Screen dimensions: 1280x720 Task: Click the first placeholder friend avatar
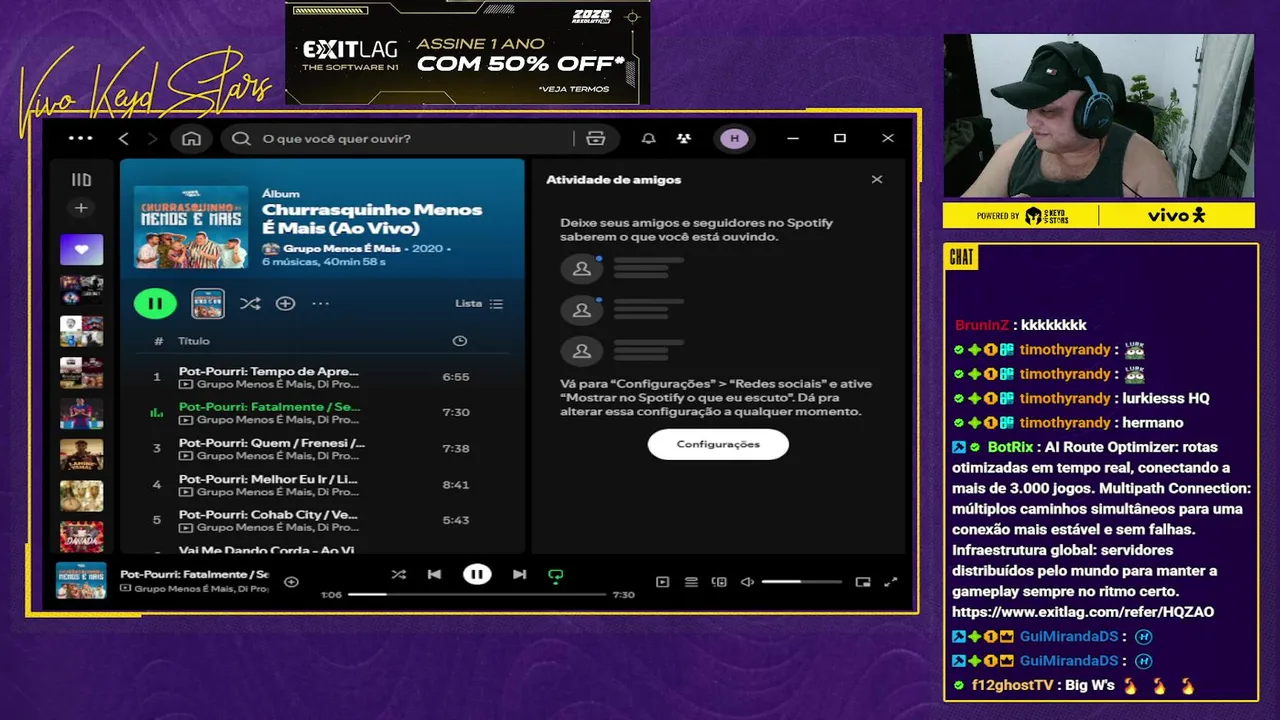pyautogui.click(x=581, y=268)
